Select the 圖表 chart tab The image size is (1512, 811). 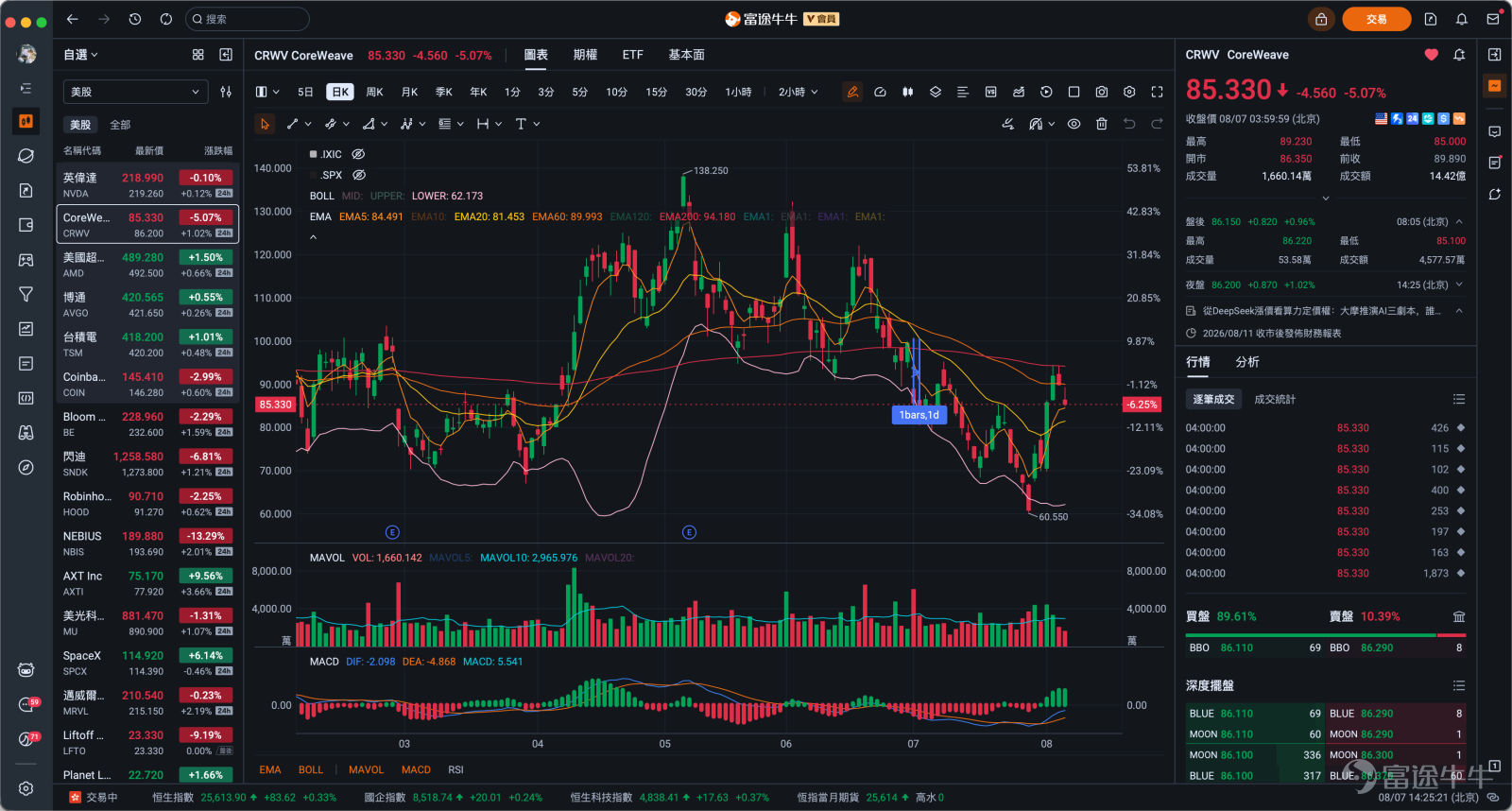[536, 55]
